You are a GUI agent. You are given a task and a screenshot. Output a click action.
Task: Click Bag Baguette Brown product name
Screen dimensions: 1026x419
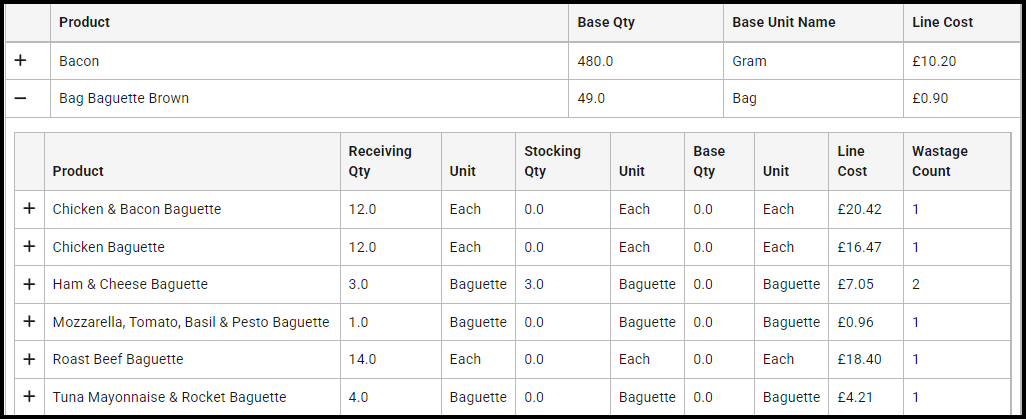coord(124,99)
